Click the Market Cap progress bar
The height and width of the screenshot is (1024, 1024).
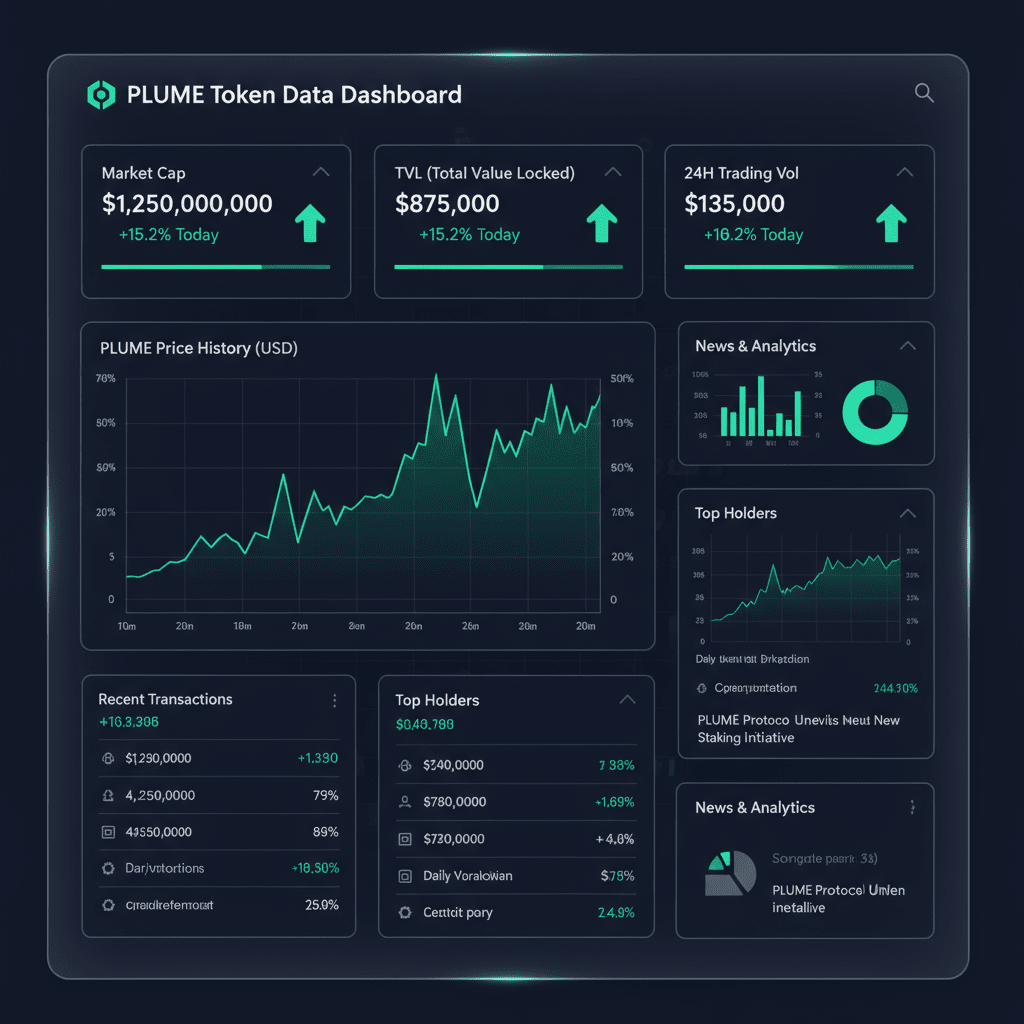coord(215,267)
